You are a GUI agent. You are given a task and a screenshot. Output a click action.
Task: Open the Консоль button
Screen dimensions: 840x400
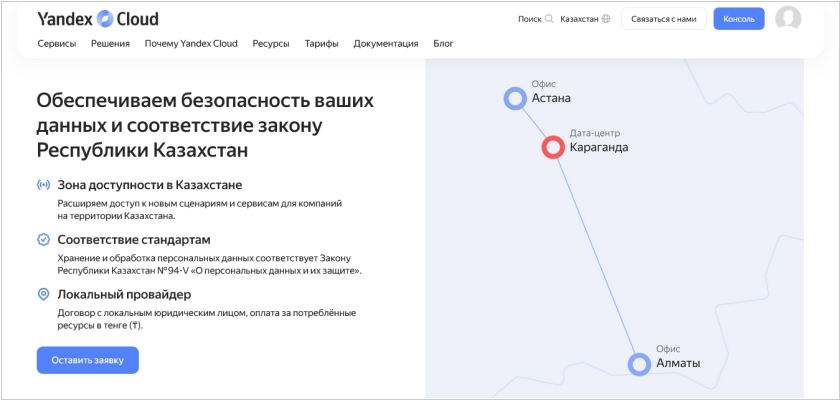pyautogui.click(x=739, y=19)
